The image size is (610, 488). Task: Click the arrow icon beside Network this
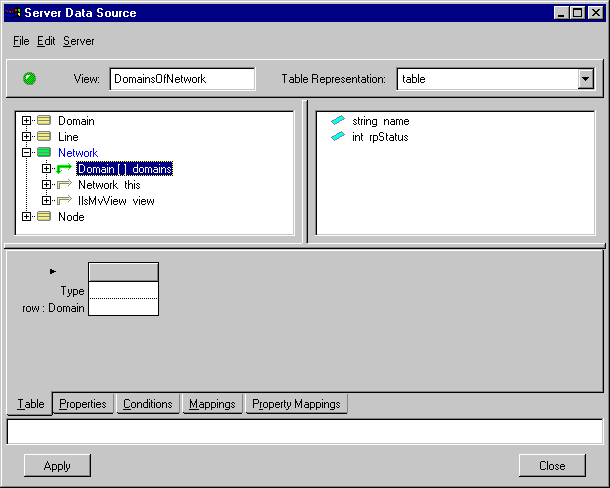64,185
